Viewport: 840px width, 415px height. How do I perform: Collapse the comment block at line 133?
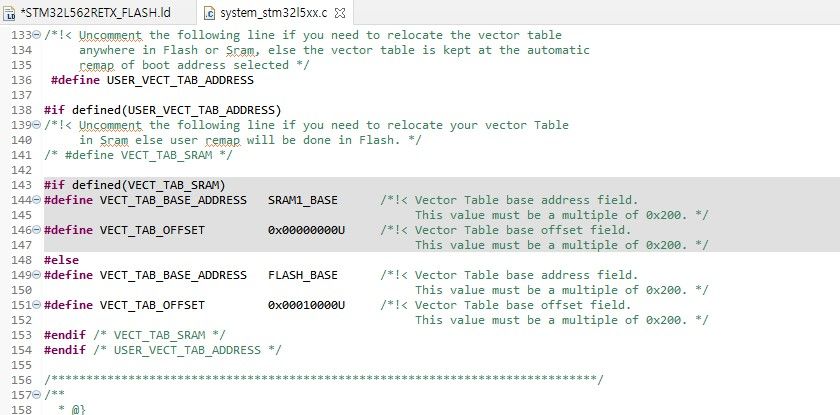(36, 35)
